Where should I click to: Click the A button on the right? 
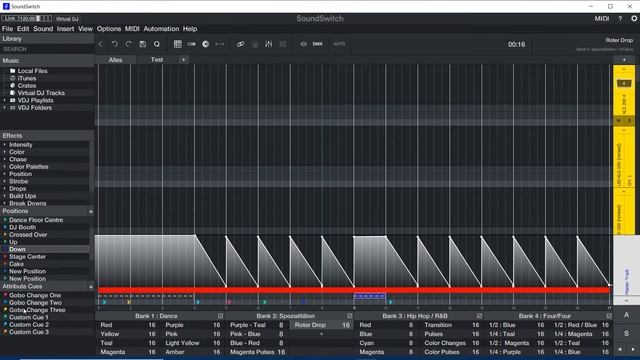[x=626, y=315]
